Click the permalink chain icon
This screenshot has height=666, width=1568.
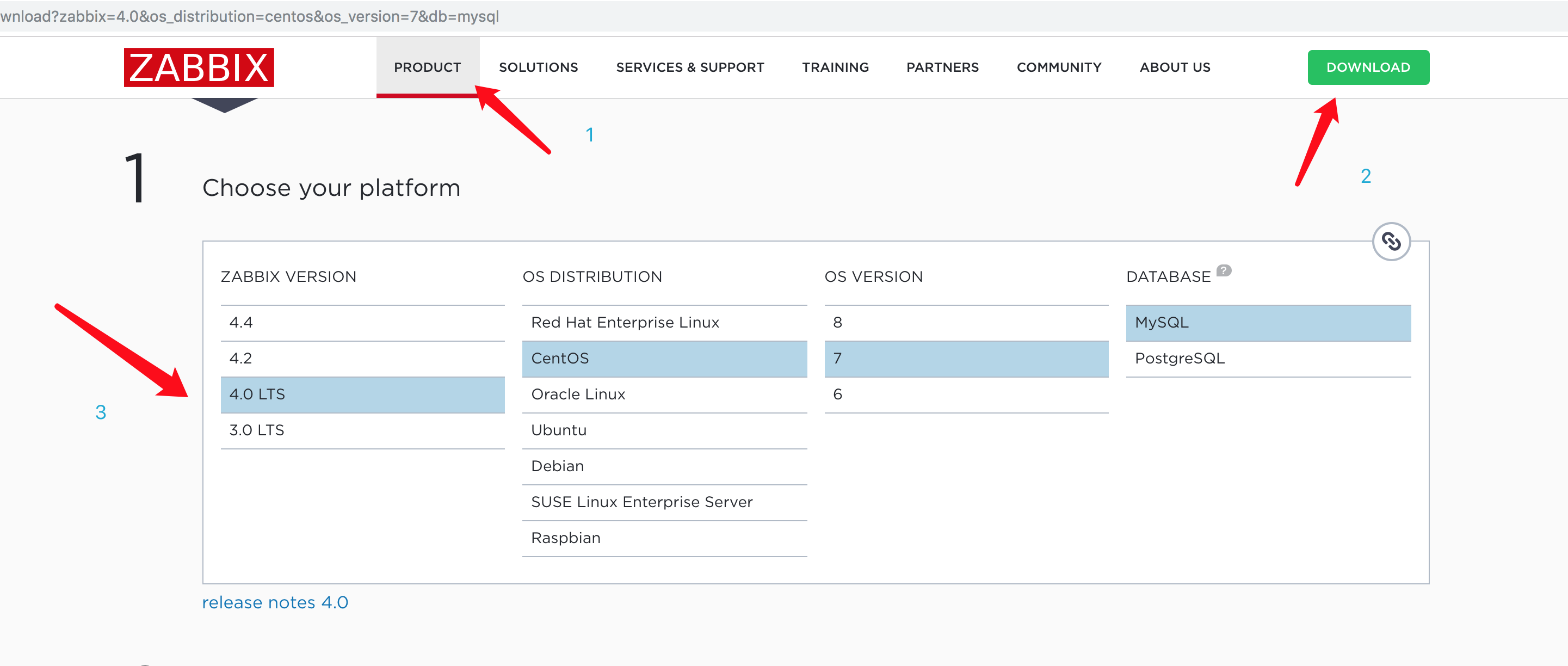(x=1391, y=241)
